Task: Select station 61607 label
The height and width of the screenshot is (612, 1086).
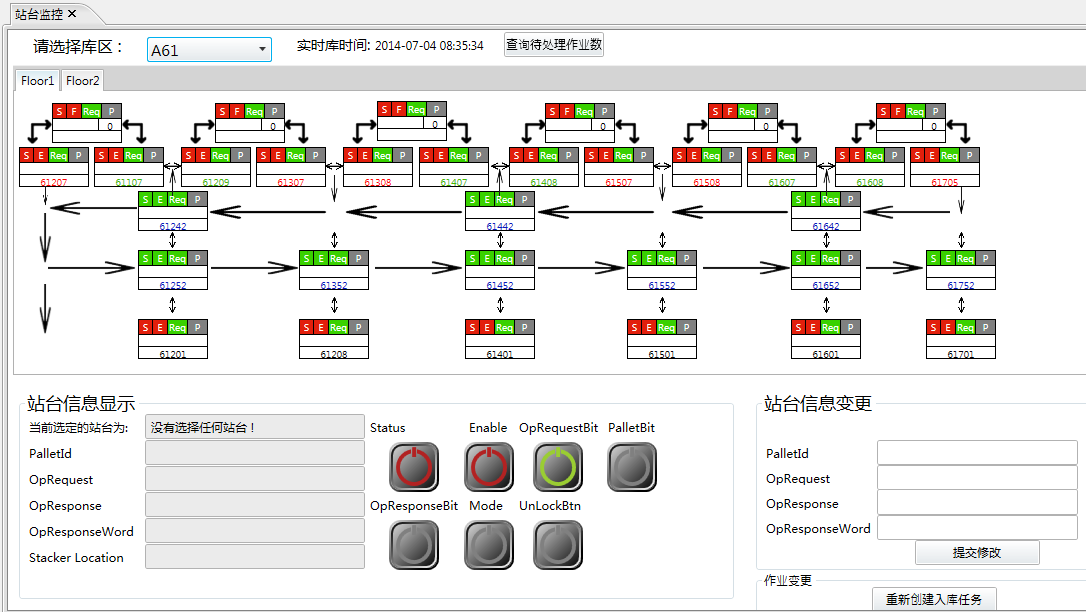Action: (x=782, y=182)
